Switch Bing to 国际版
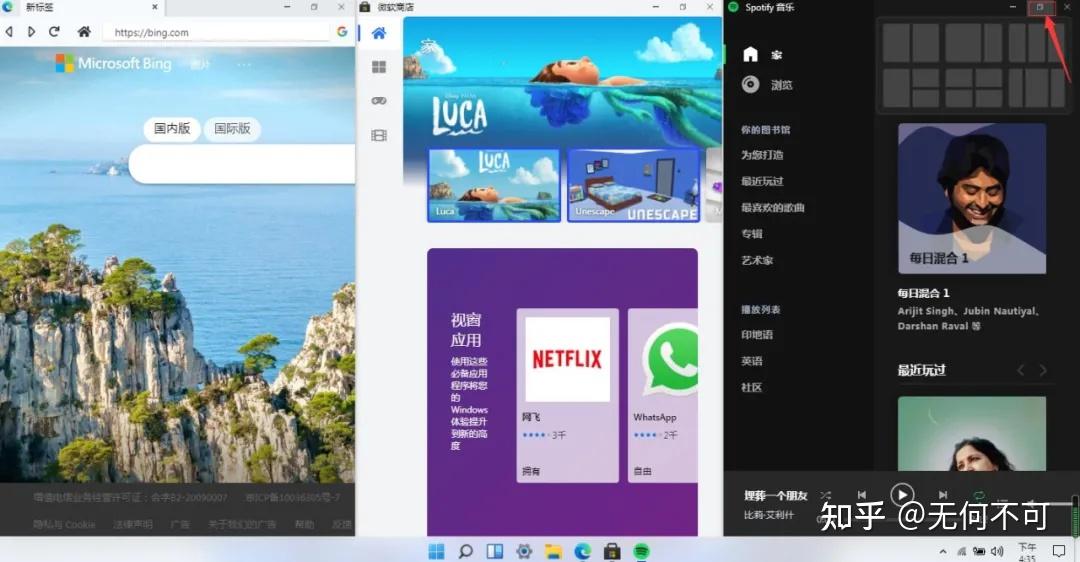Screen dimensions: 1080x562 click(x=232, y=129)
